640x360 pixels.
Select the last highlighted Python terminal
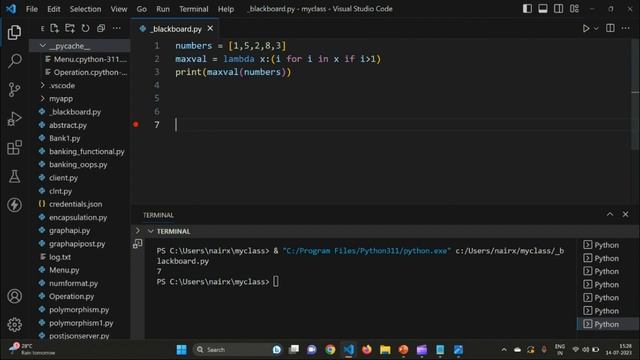pos(608,324)
